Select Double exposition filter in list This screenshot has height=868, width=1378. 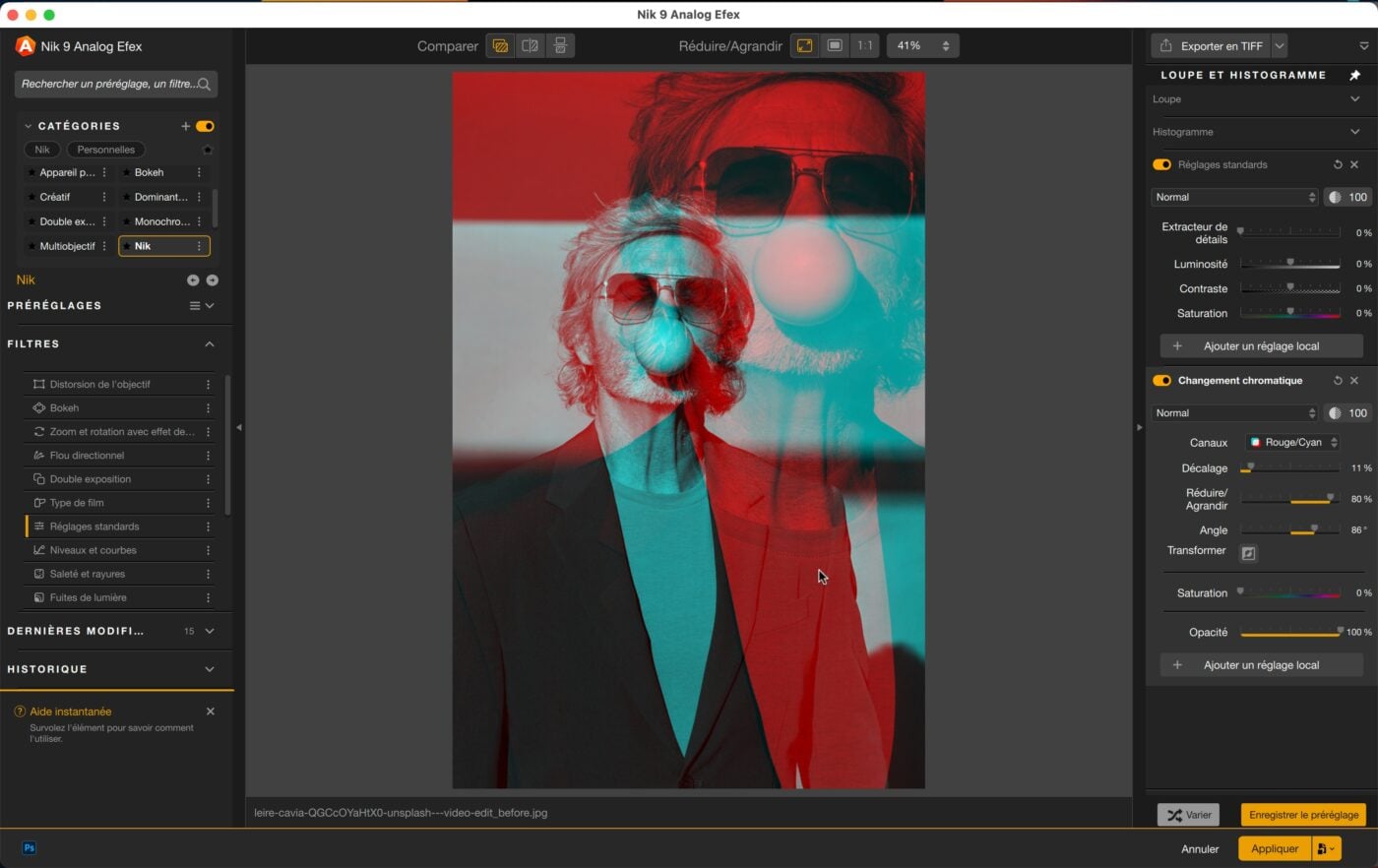tap(91, 479)
